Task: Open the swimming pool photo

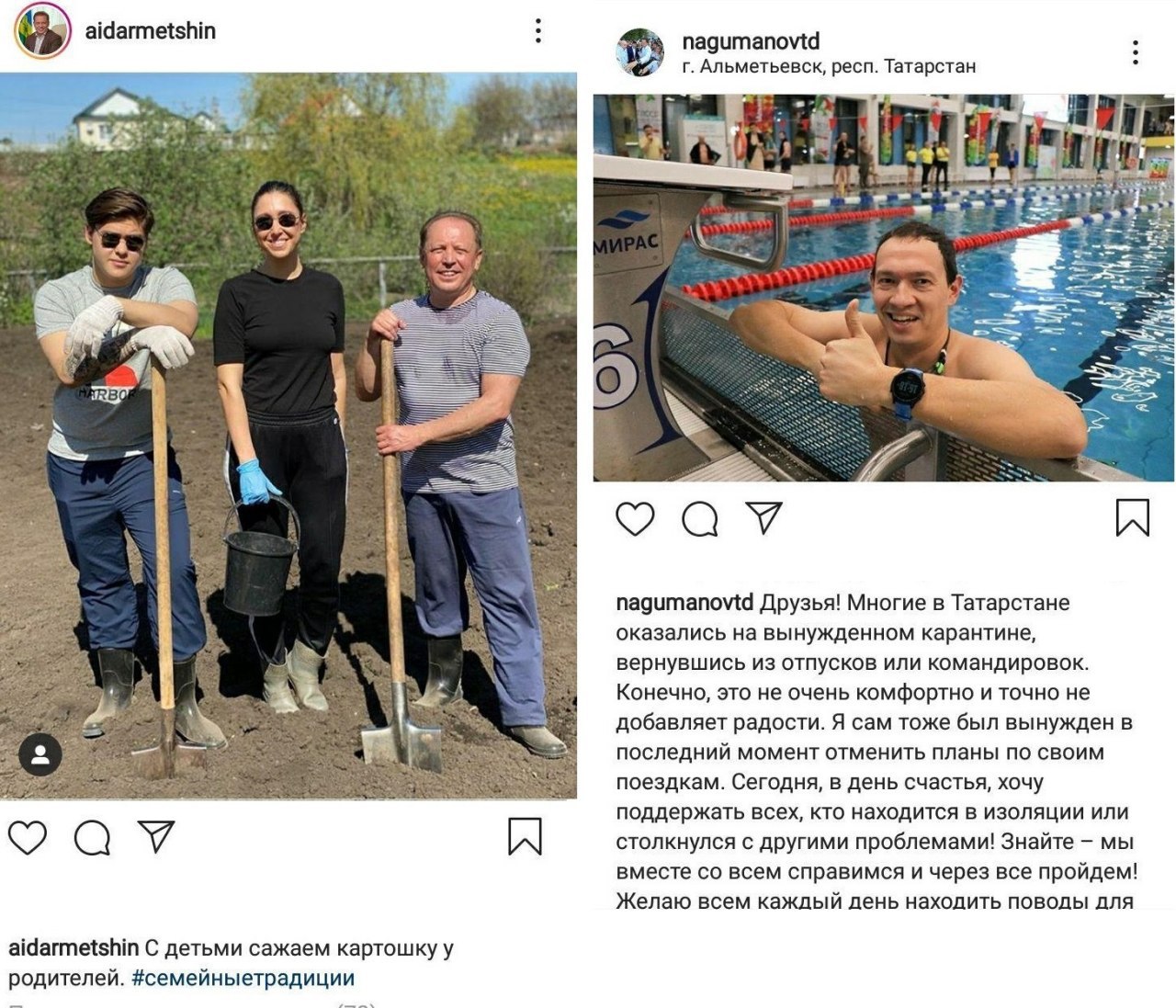Action: (x=883, y=288)
